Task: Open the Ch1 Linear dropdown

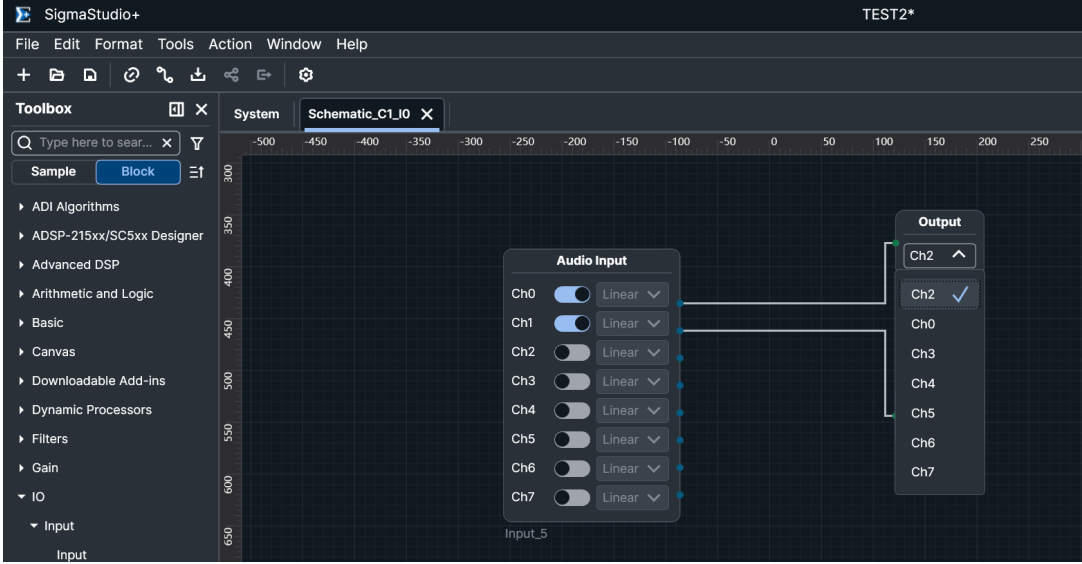Action: coord(632,324)
